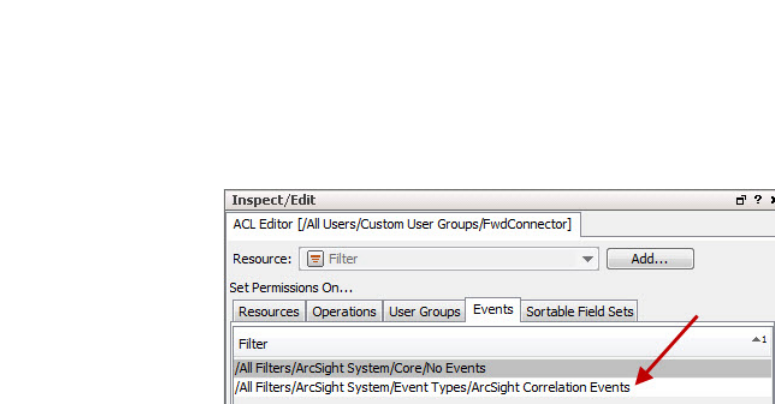This screenshot has width=775, height=404.
Task: Switch to the Resources tab
Action: 269,312
